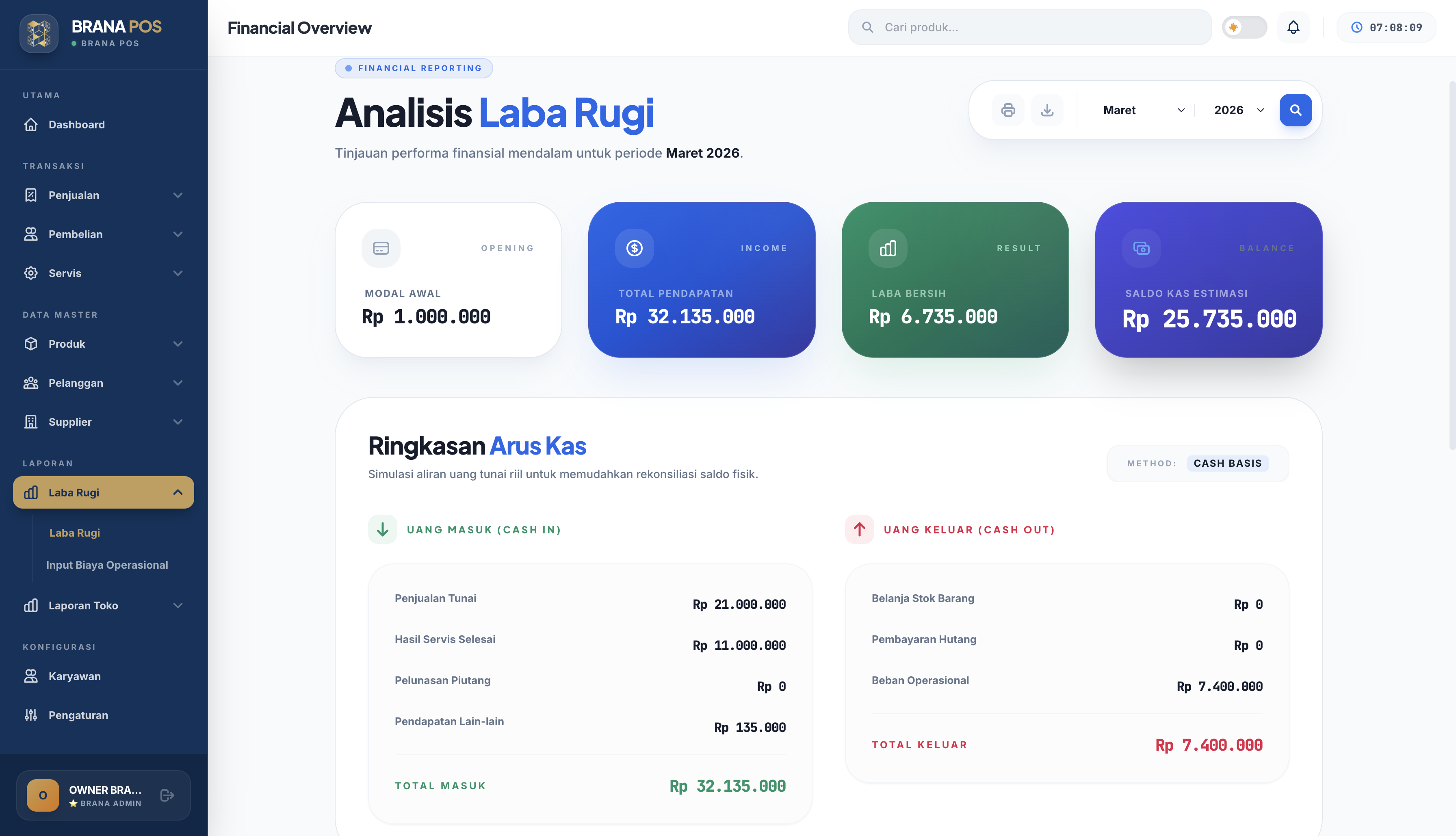Click the clock icon beside 07:08:09

click(x=1357, y=27)
